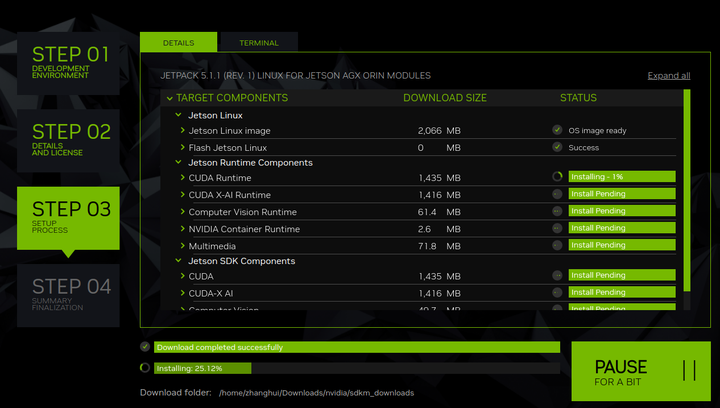The height and width of the screenshot is (408, 720).
Task: Click the JetPack 5.1.1 title text
Action: [295, 76]
